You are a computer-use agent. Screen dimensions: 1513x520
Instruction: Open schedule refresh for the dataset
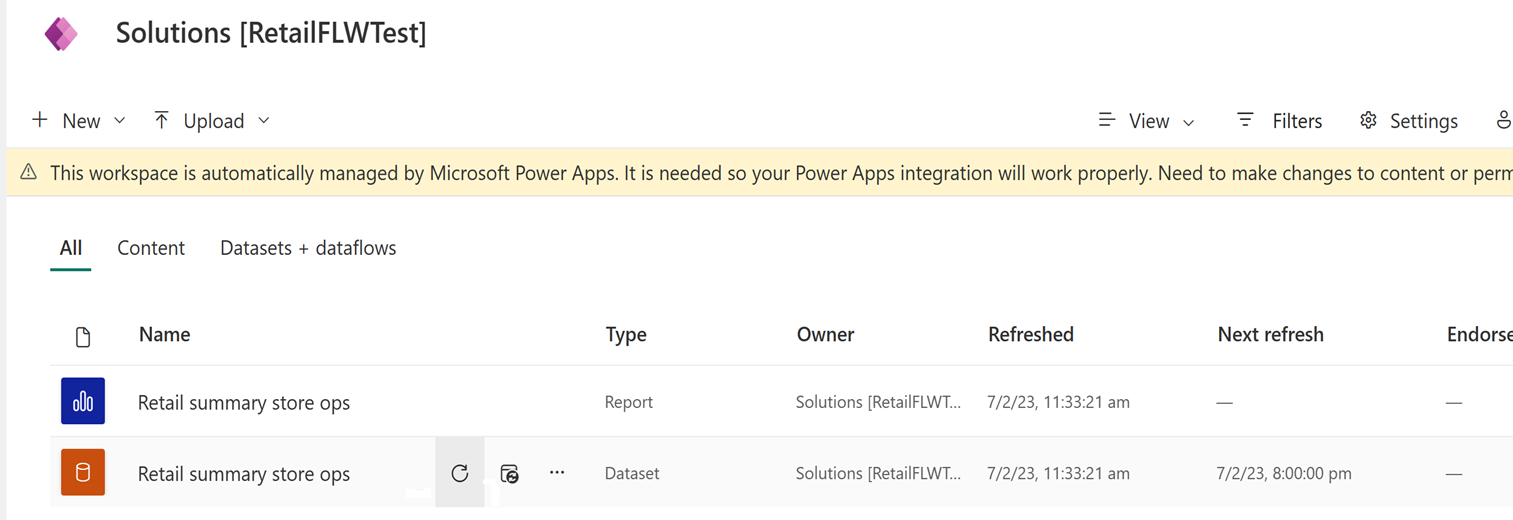[509, 474]
